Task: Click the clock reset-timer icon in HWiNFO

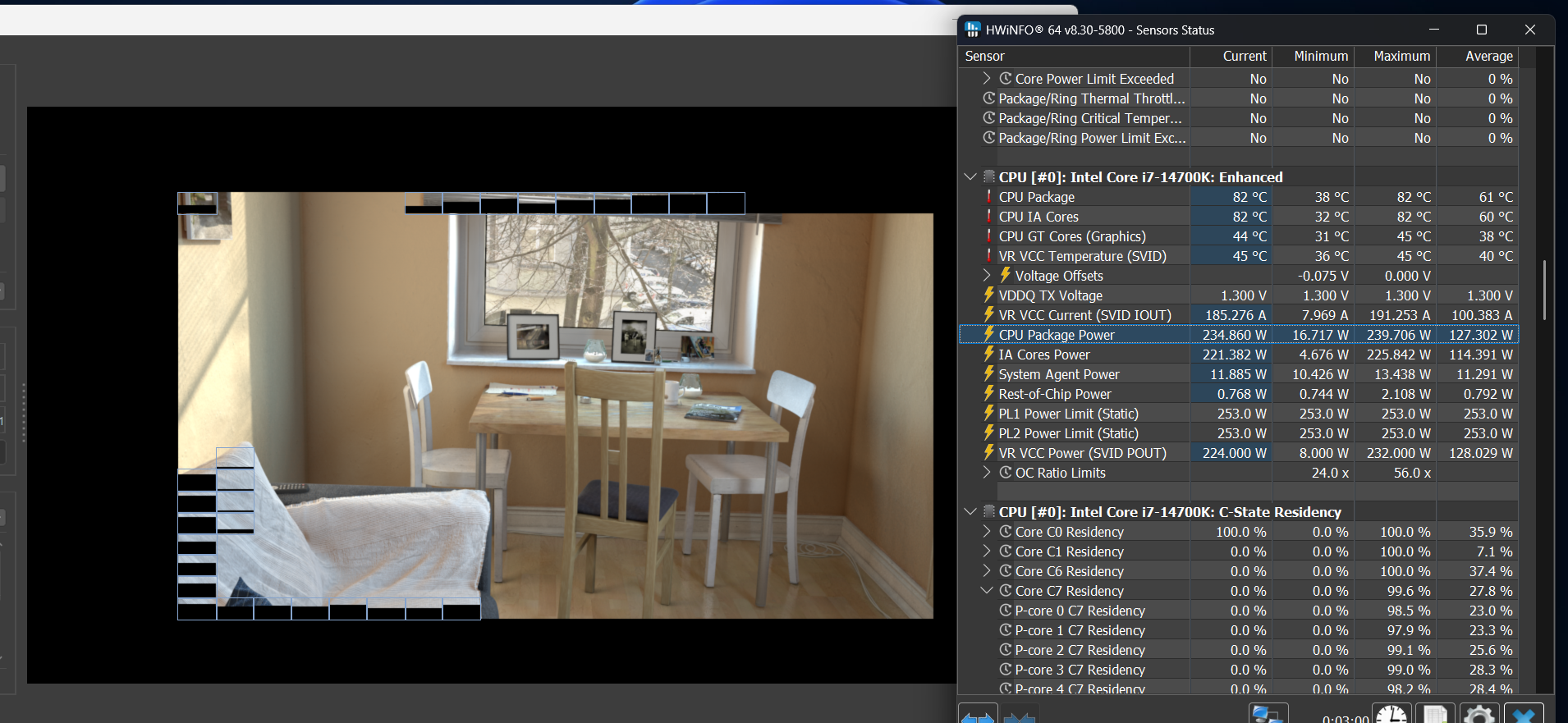Action: click(1391, 715)
